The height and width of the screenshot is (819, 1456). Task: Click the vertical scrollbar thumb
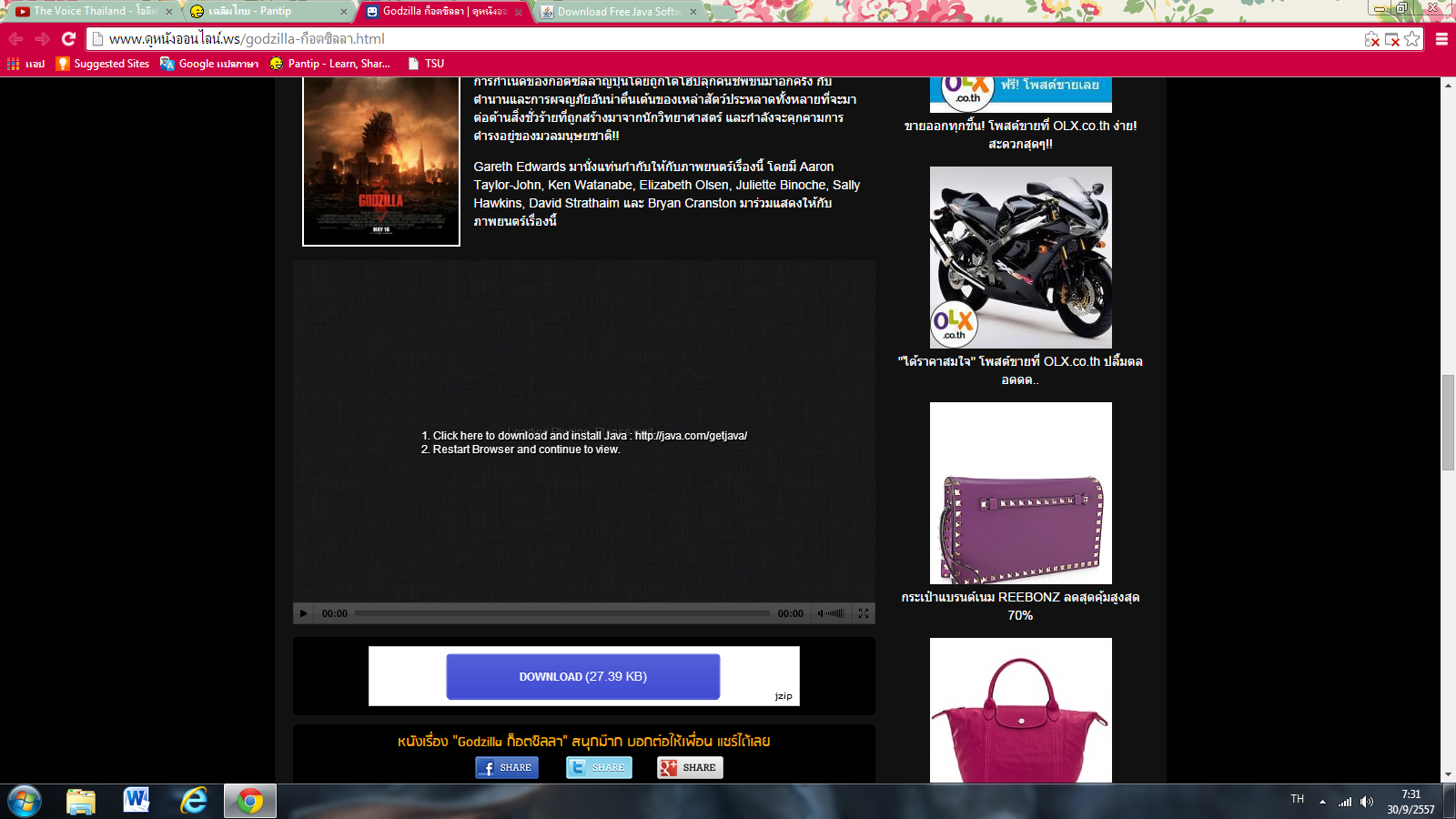click(x=1448, y=422)
